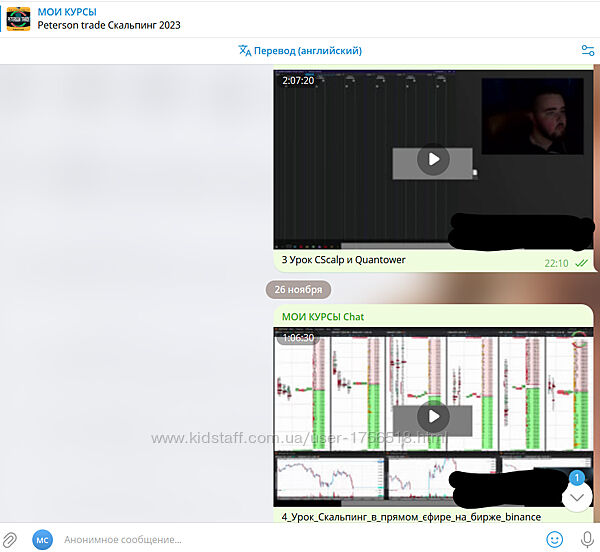Click the 26 ноября date chip

coord(298,290)
